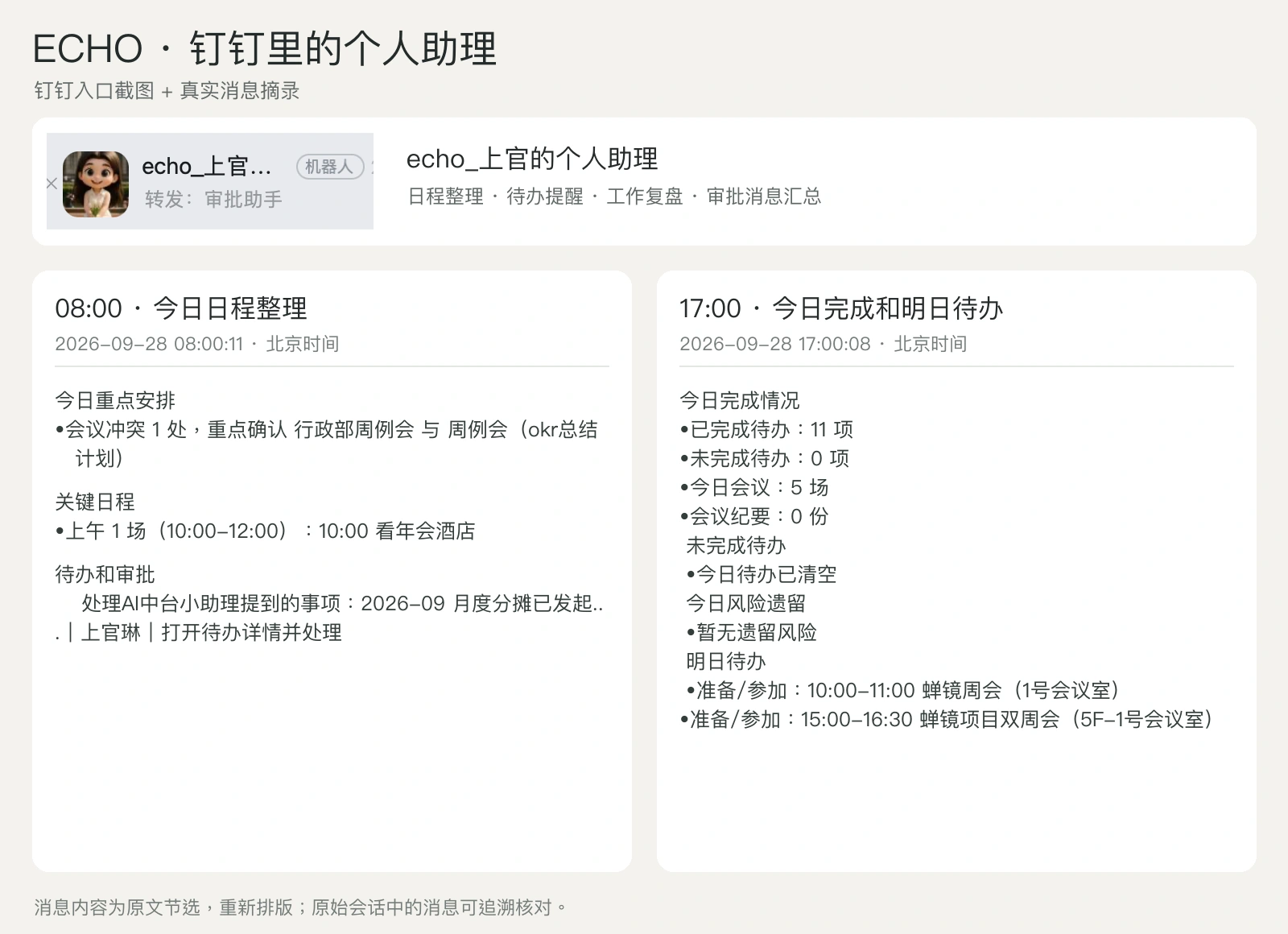Click the 15:00-16:30 蝉镜项目双周会 entry
This screenshot has height=934, width=1288.
(x=947, y=719)
